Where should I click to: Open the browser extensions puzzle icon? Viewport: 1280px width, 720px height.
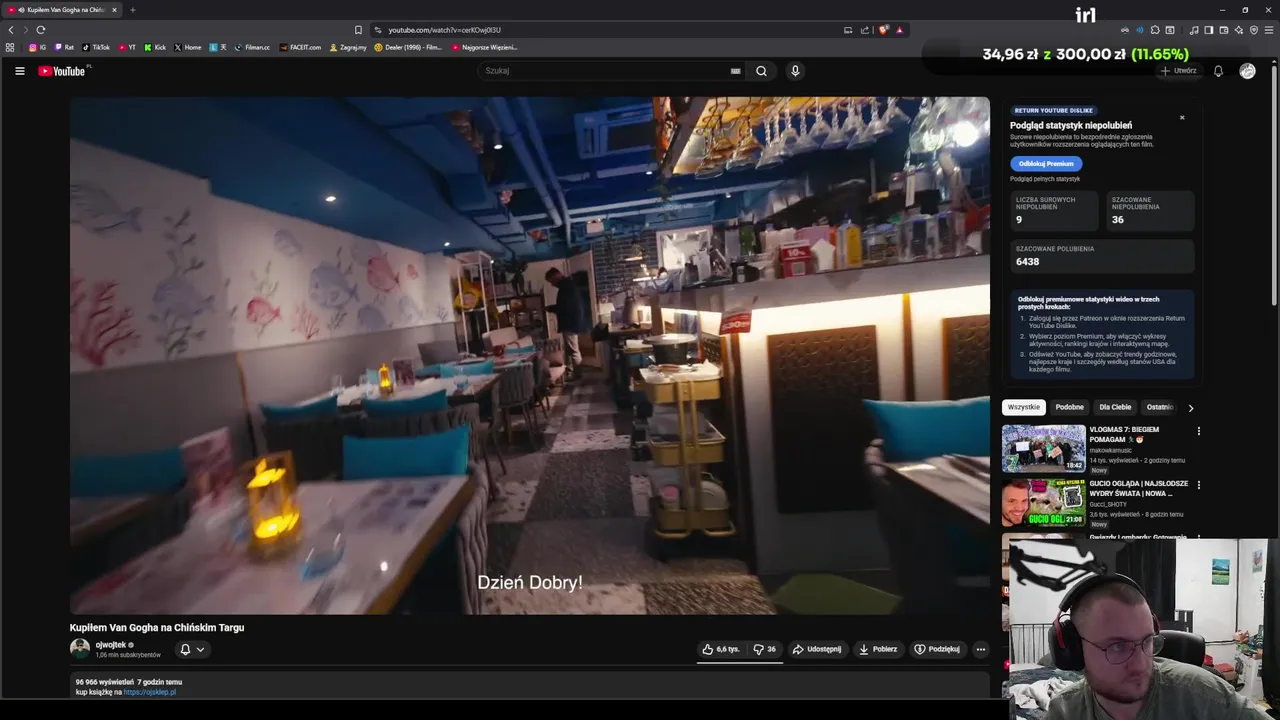point(1155,30)
